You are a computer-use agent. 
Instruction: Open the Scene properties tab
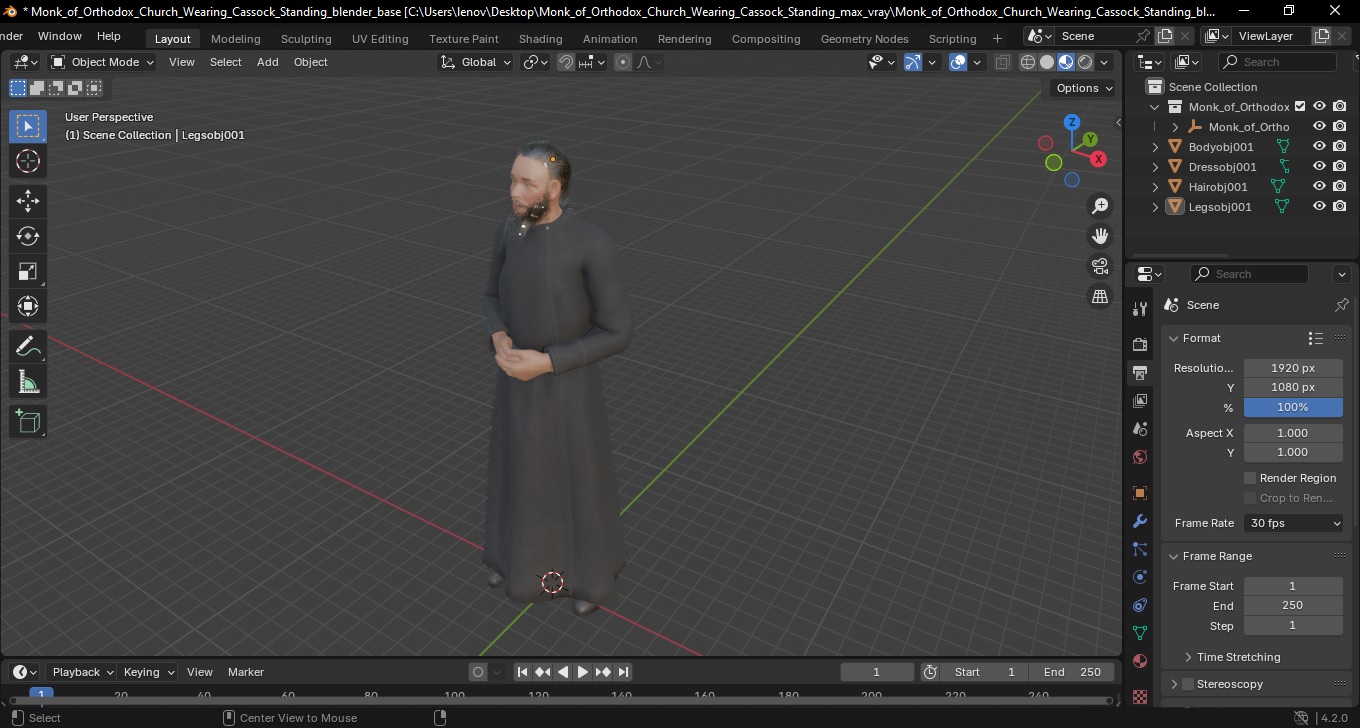coord(1140,429)
